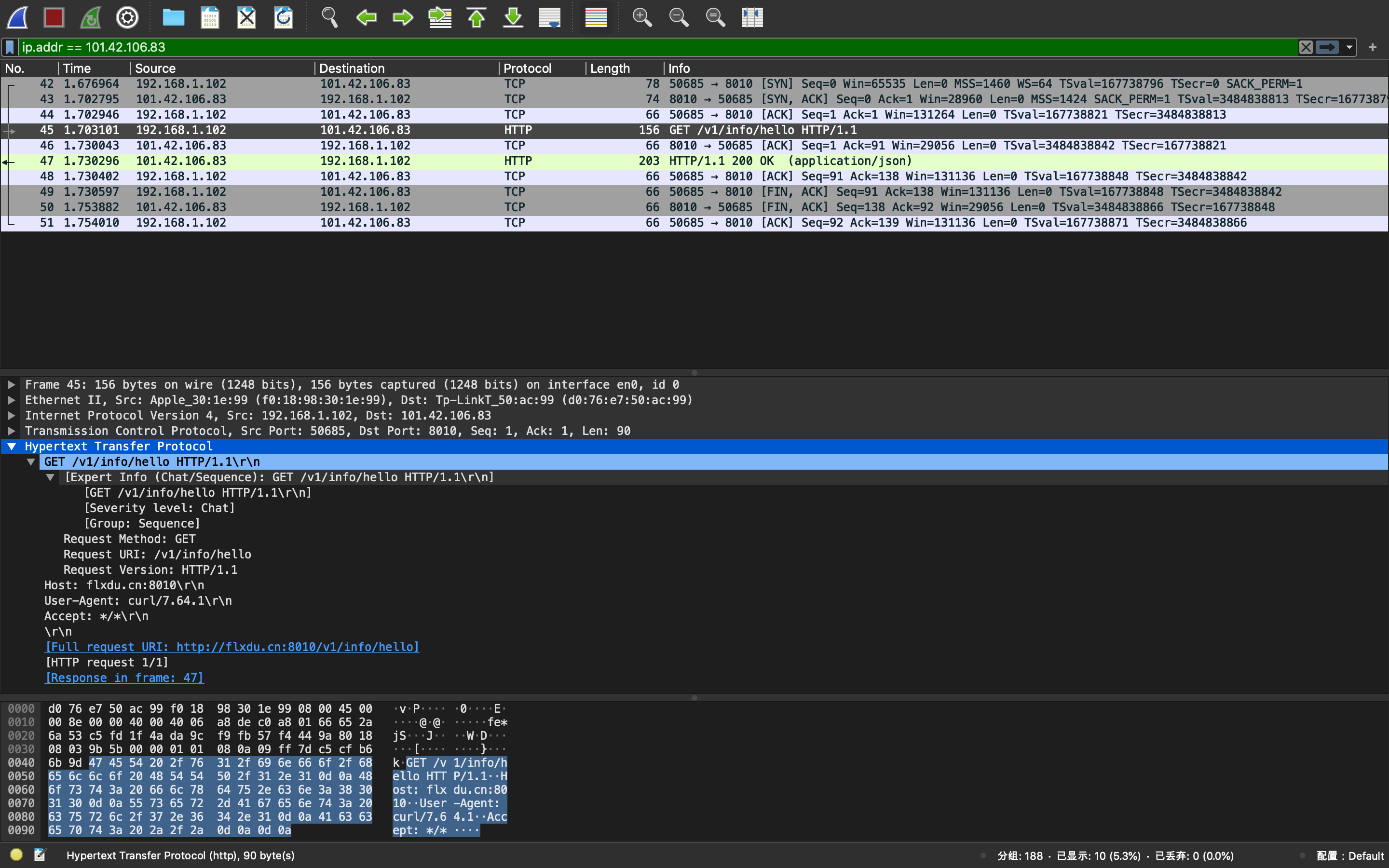Jump to first packet up arrow icon
Screen dimensions: 1389x868
click(477, 17)
